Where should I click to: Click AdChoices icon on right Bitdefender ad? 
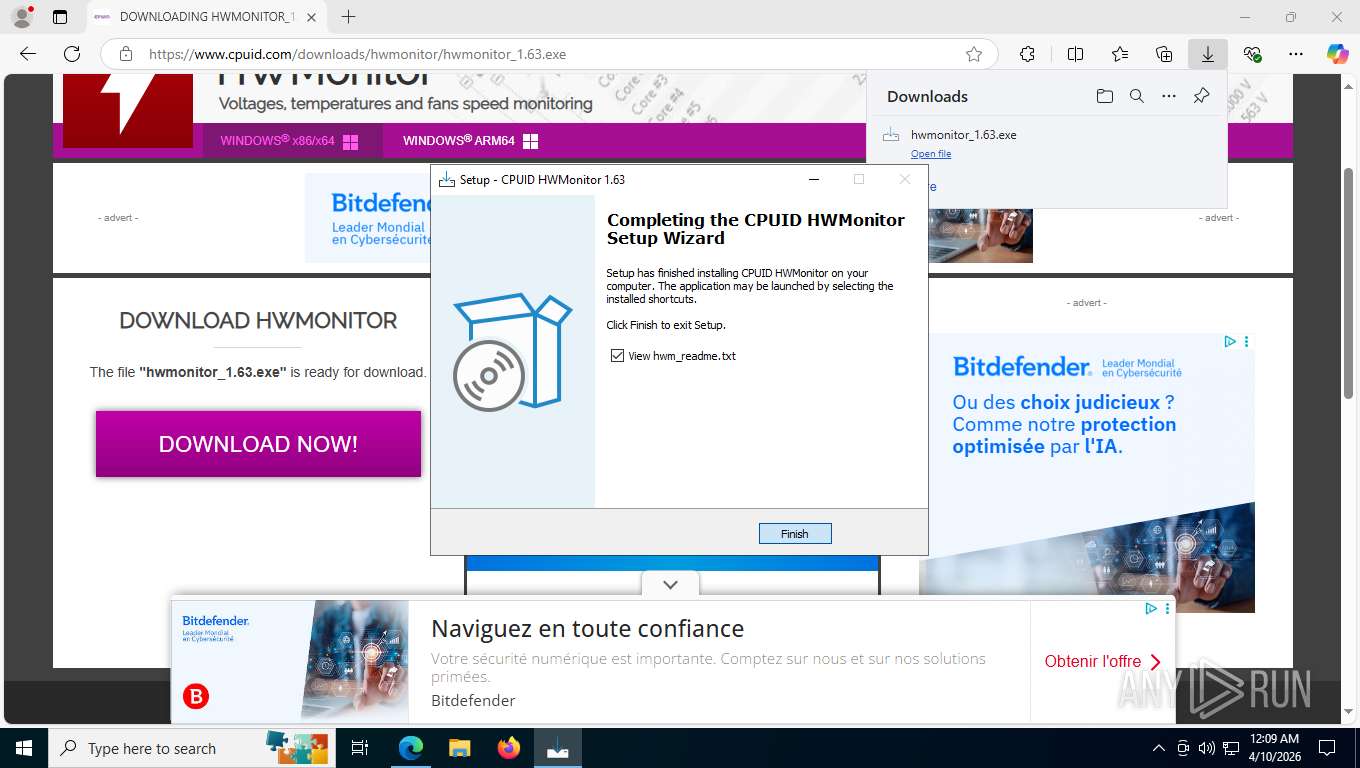(x=1230, y=341)
